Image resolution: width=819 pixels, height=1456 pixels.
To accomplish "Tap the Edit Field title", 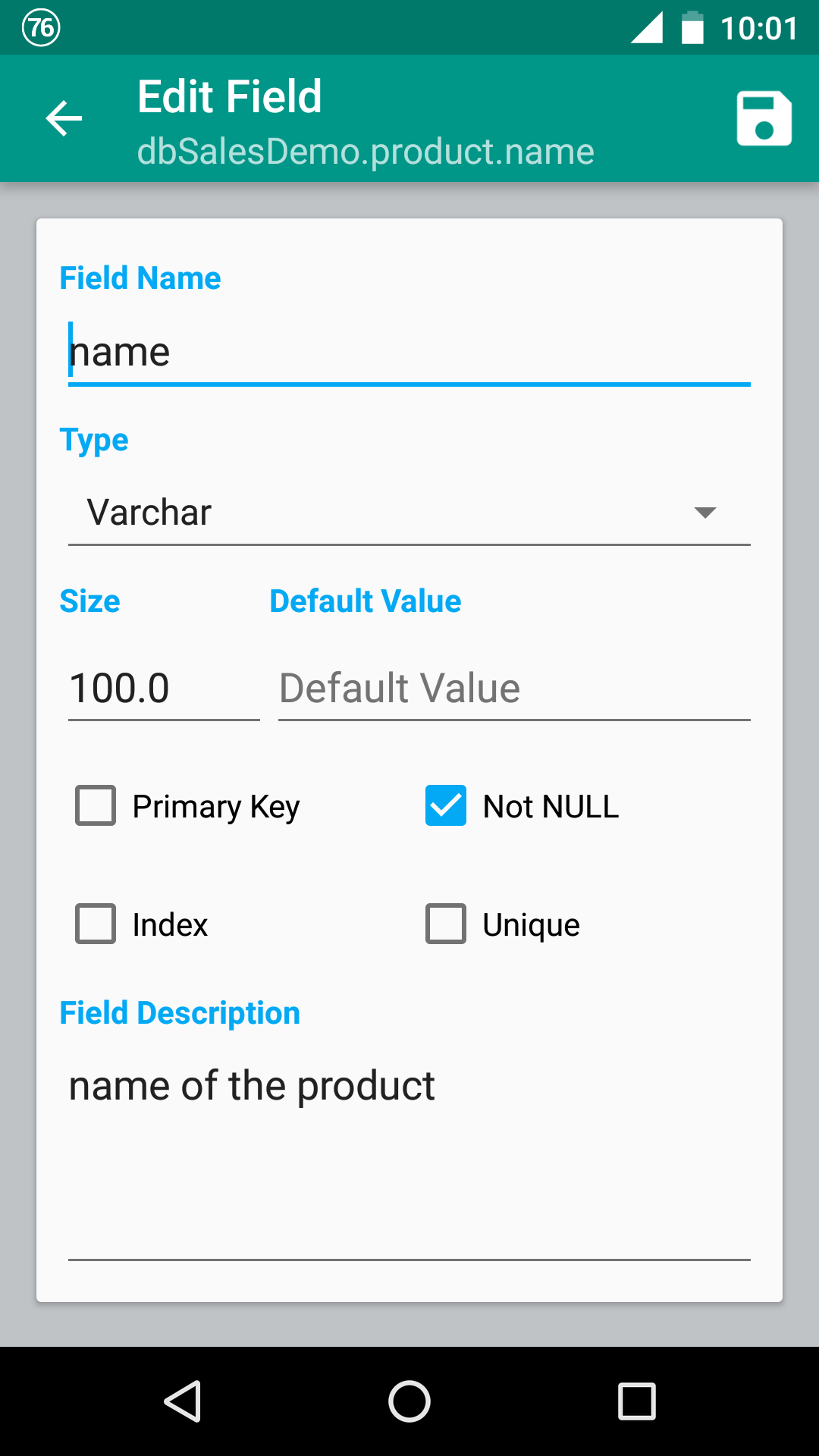I will [x=228, y=96].
